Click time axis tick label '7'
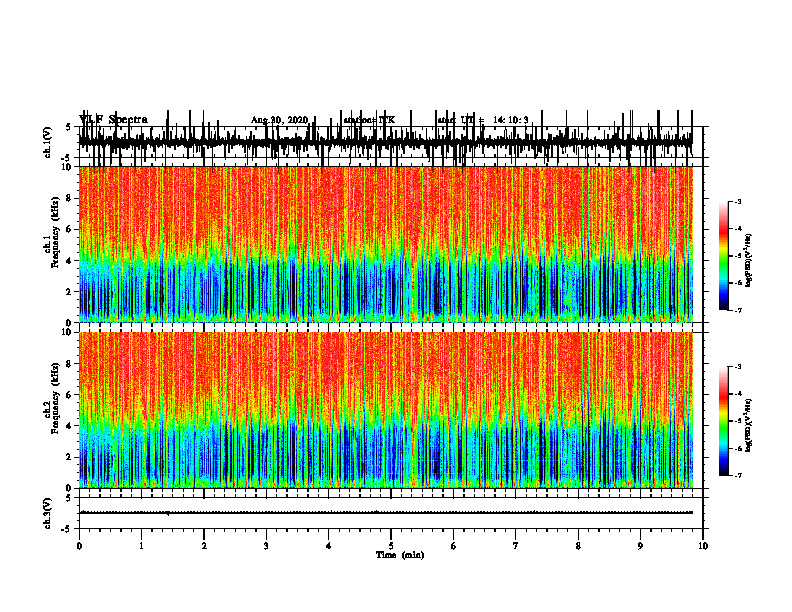 click(x=516, y=546)
